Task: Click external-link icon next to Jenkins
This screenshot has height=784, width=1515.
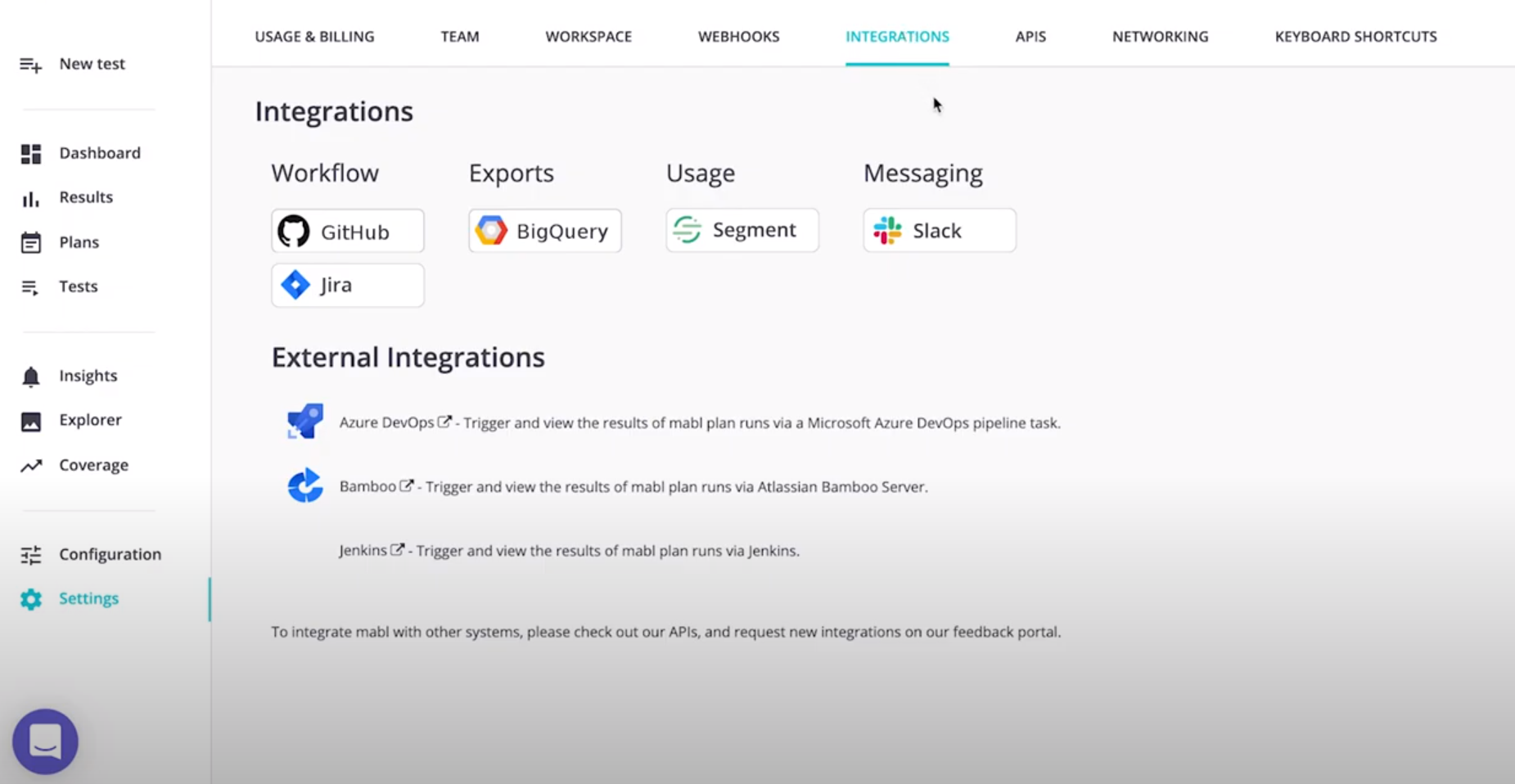Action: click(397, 549)
